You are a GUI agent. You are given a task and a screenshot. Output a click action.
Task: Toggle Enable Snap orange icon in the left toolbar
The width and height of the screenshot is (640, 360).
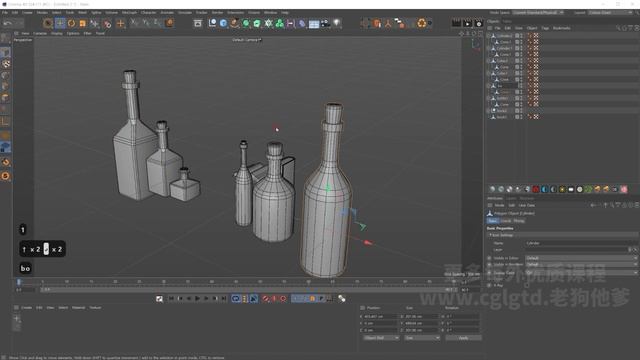(x=5, y=162)
